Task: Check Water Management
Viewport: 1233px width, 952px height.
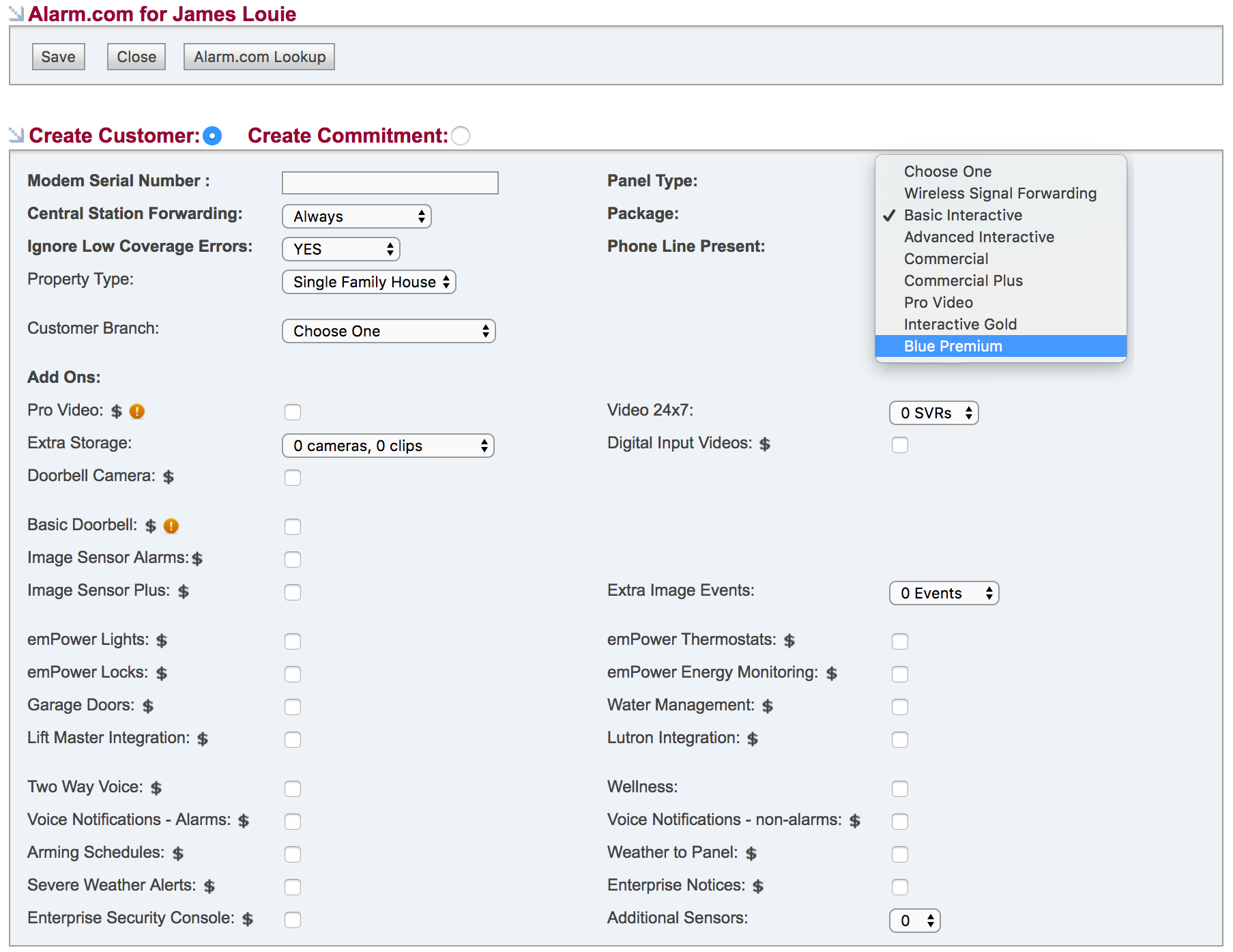Action: (900, 707)
